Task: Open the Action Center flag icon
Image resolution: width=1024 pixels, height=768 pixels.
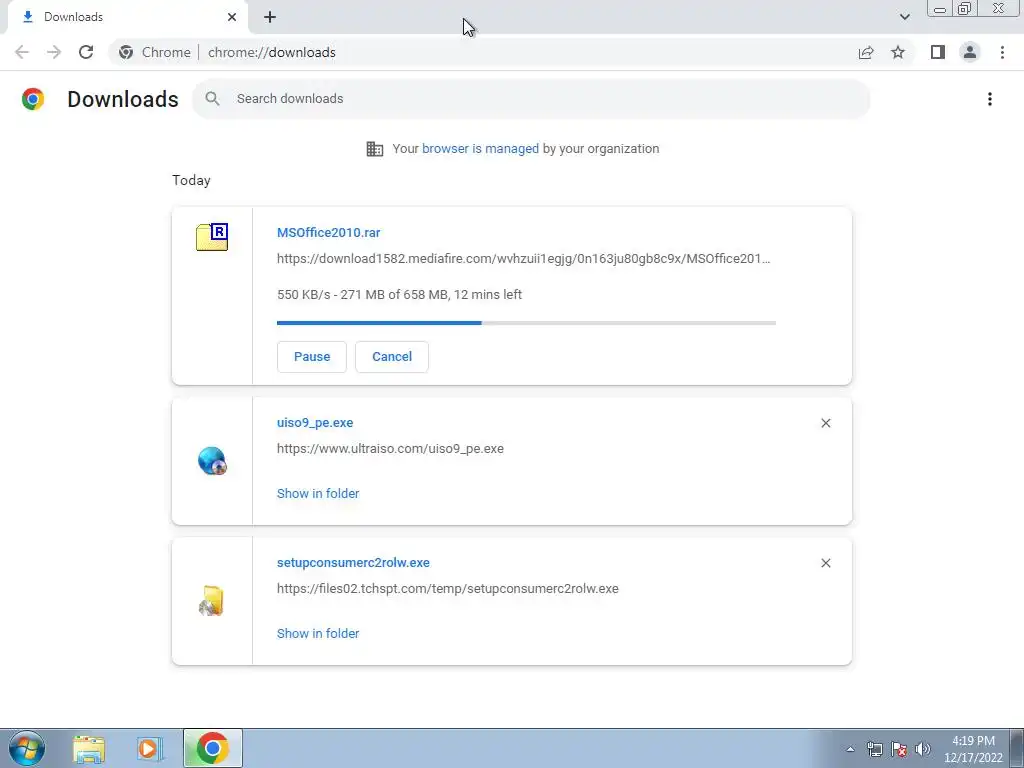Action: (899, 750)
